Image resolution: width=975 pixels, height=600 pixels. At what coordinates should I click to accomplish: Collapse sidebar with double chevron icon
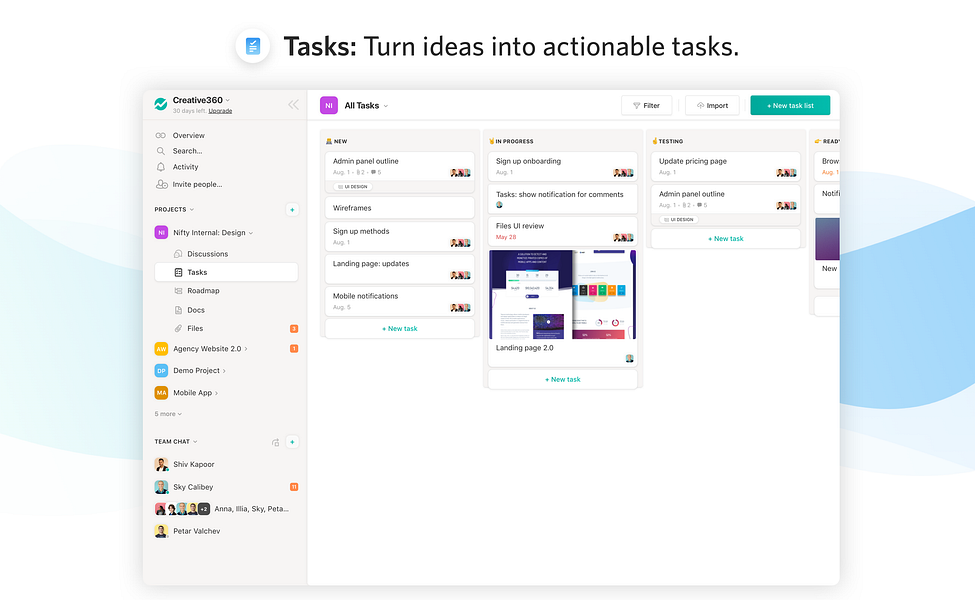(x=293, y=104)
